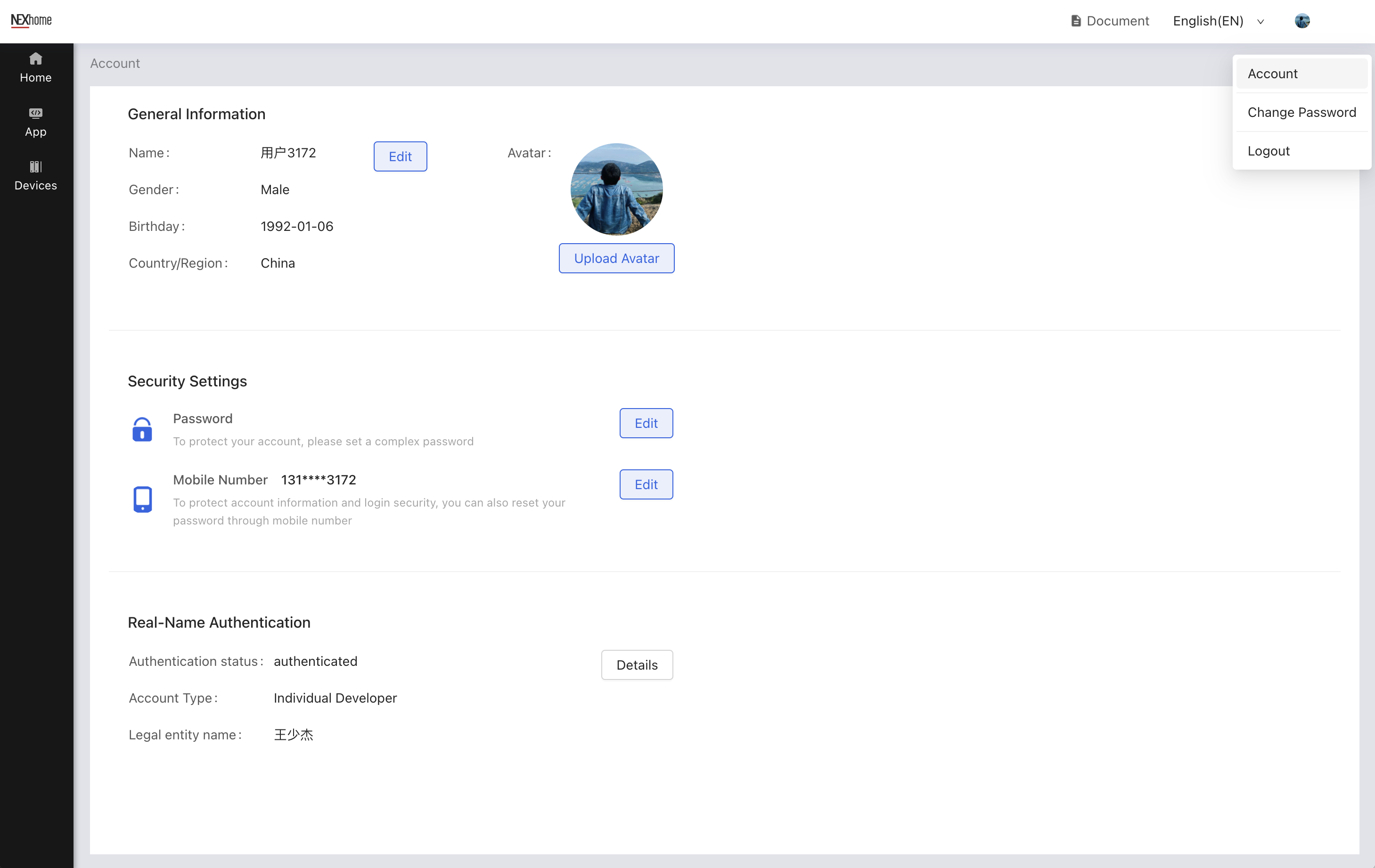Open the Home sidebar icon

point(35,59)
